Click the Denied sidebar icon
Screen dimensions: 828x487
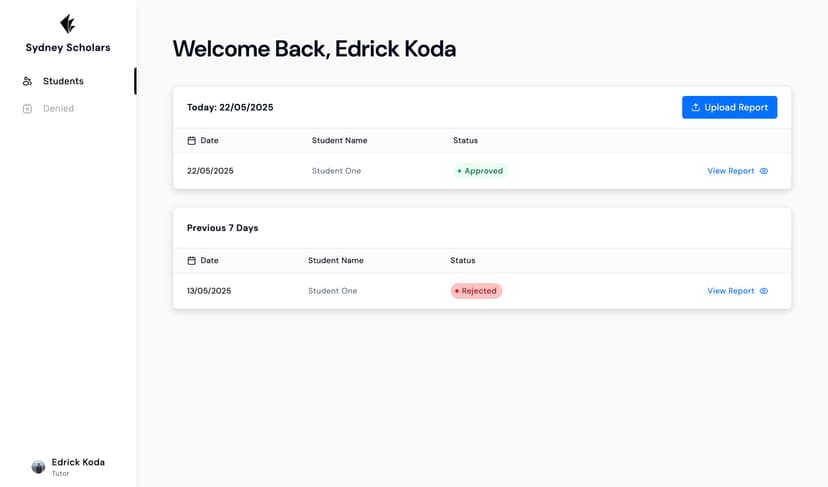[x=27, y=108]
